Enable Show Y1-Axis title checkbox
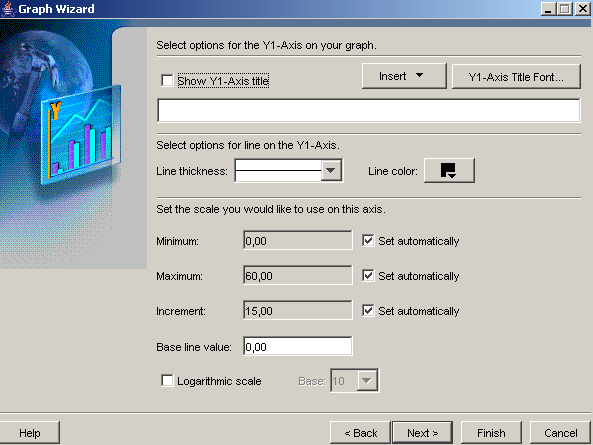The image size is (593, 445). tap(167, 81)
